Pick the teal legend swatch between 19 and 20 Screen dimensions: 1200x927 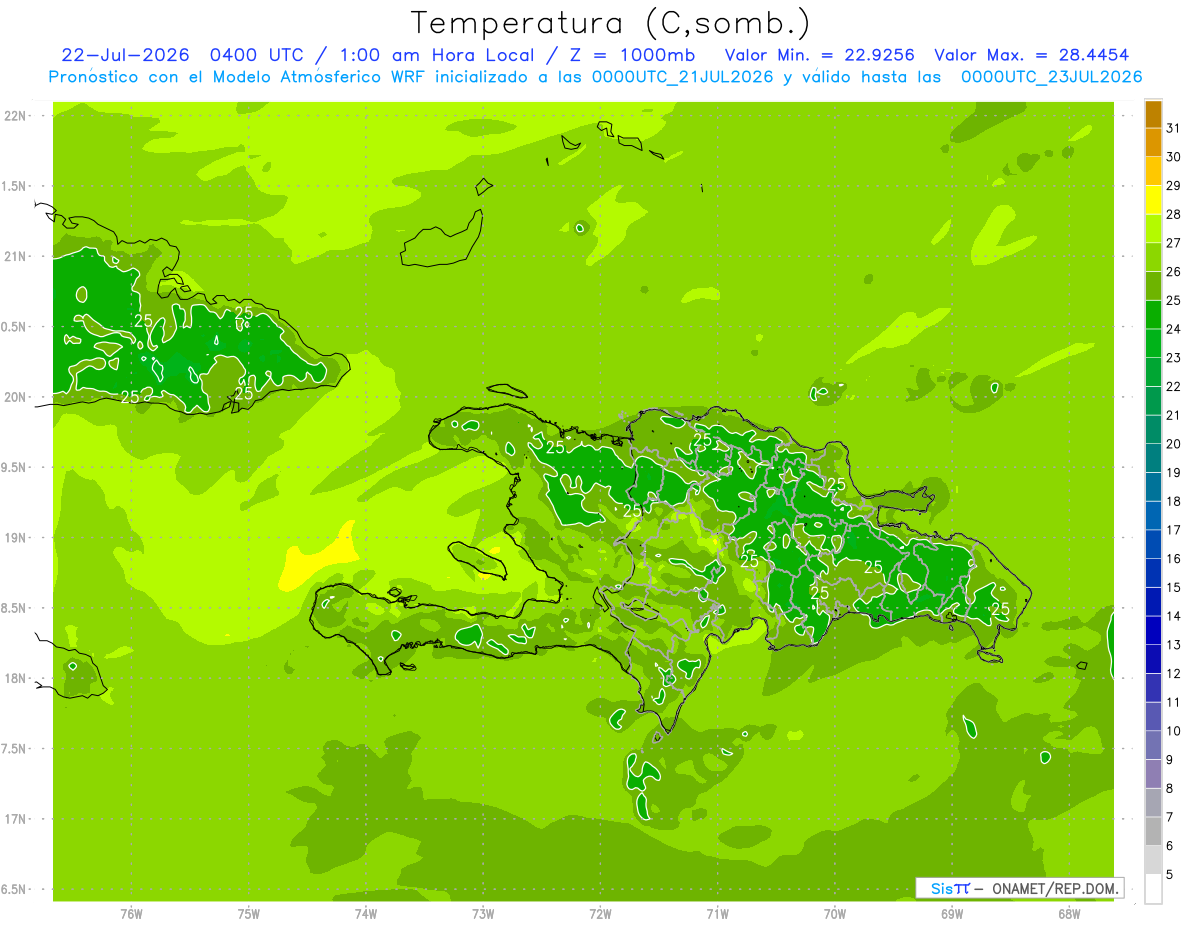tap(1153, 458)
